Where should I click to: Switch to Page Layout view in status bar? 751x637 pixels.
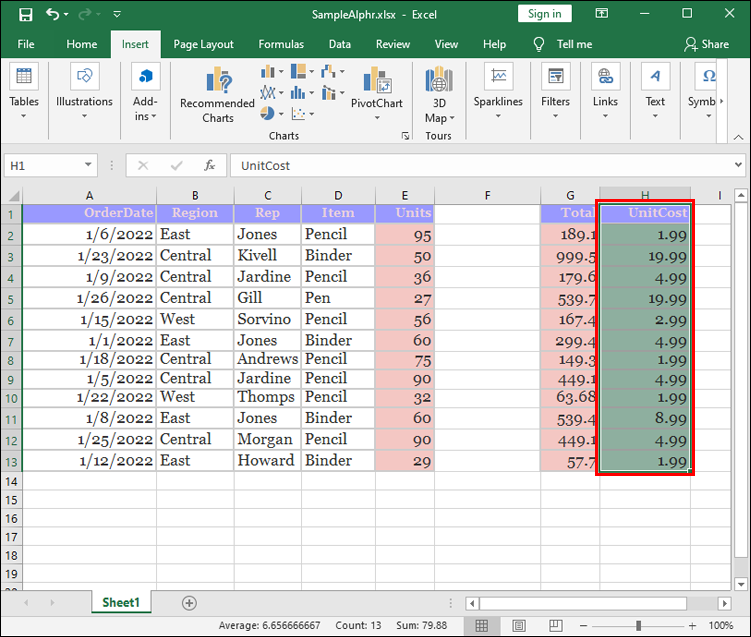pyautogui.click(x=517, y=626)
